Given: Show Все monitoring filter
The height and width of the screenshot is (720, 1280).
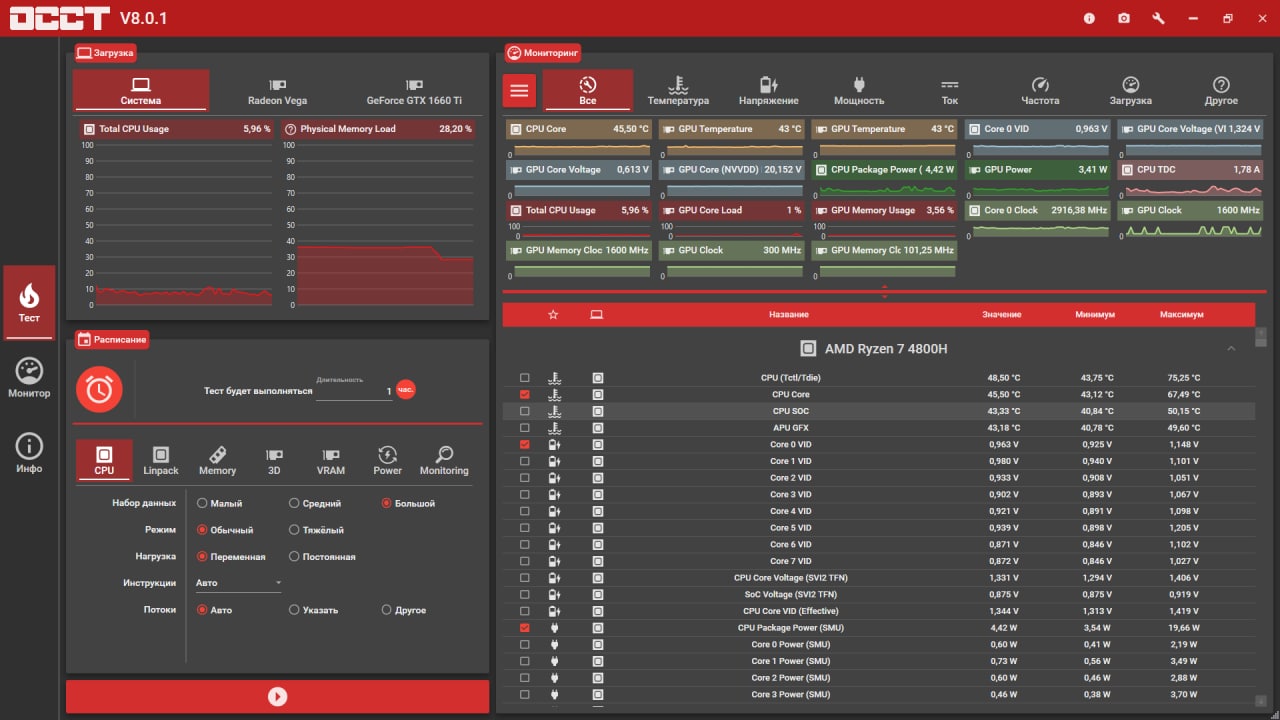Looking at the screenshot, I should (588, 91).
